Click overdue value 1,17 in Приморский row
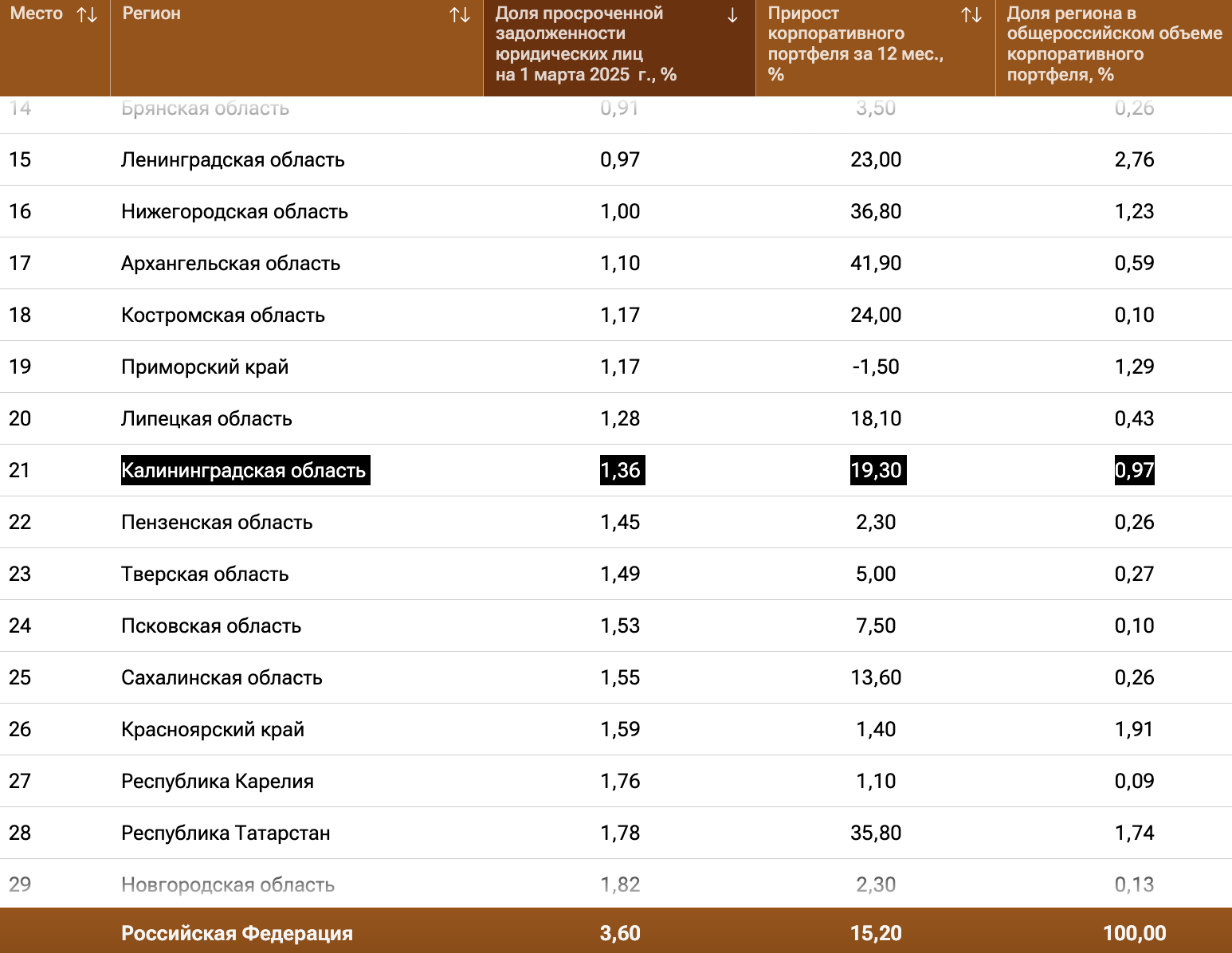This screenshot has height=953, width=1232. pos(620,367)
